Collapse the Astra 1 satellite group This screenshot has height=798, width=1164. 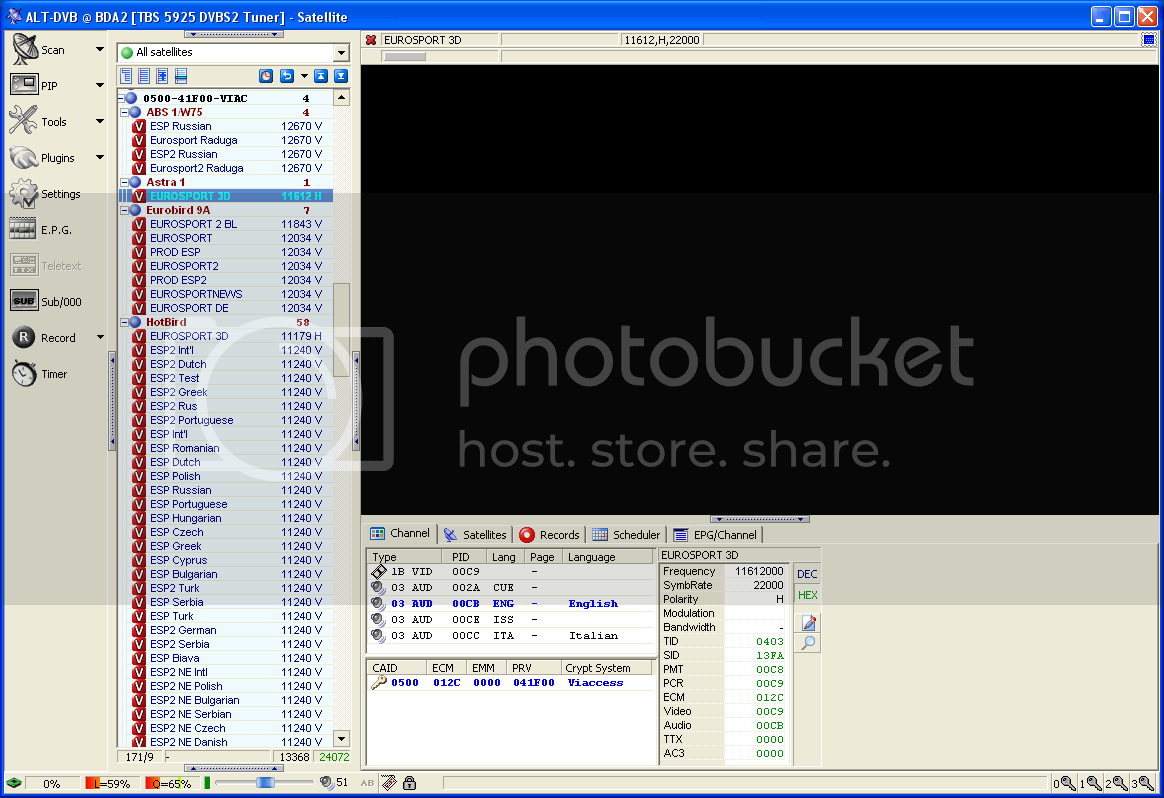pos(125,182)
